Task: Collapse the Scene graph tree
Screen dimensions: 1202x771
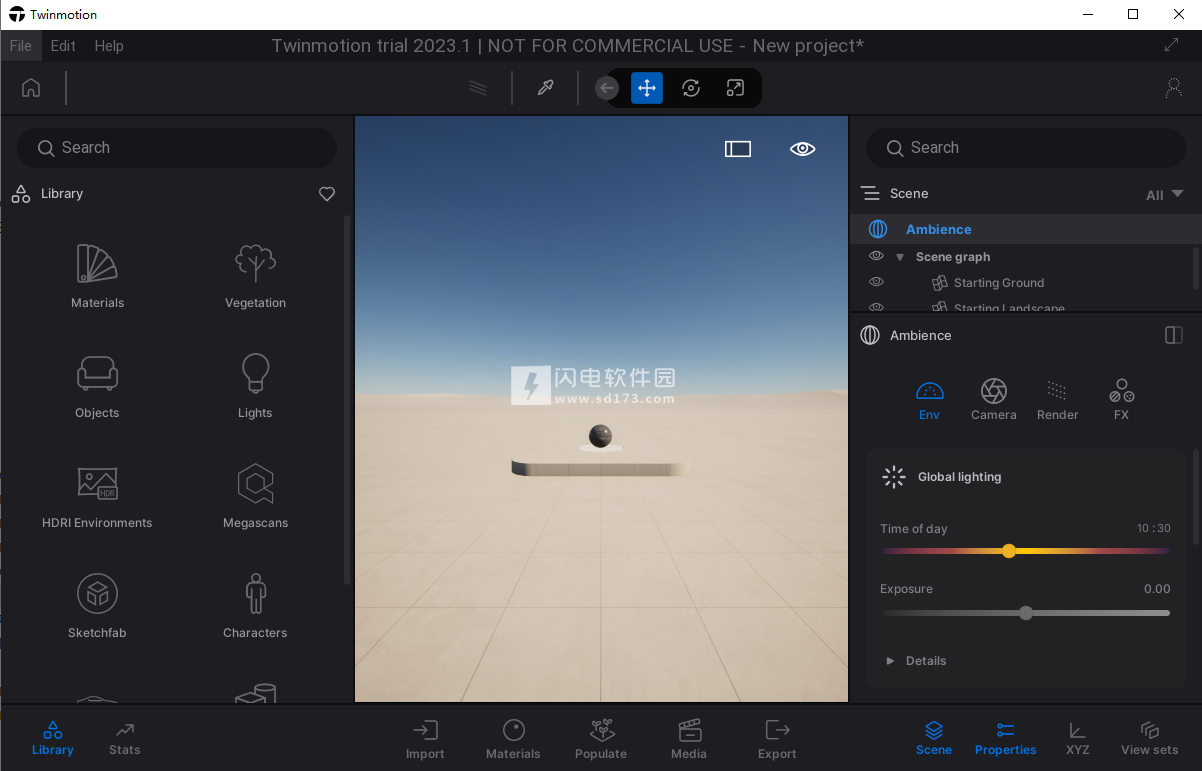Action: click(x=900, y=257)
